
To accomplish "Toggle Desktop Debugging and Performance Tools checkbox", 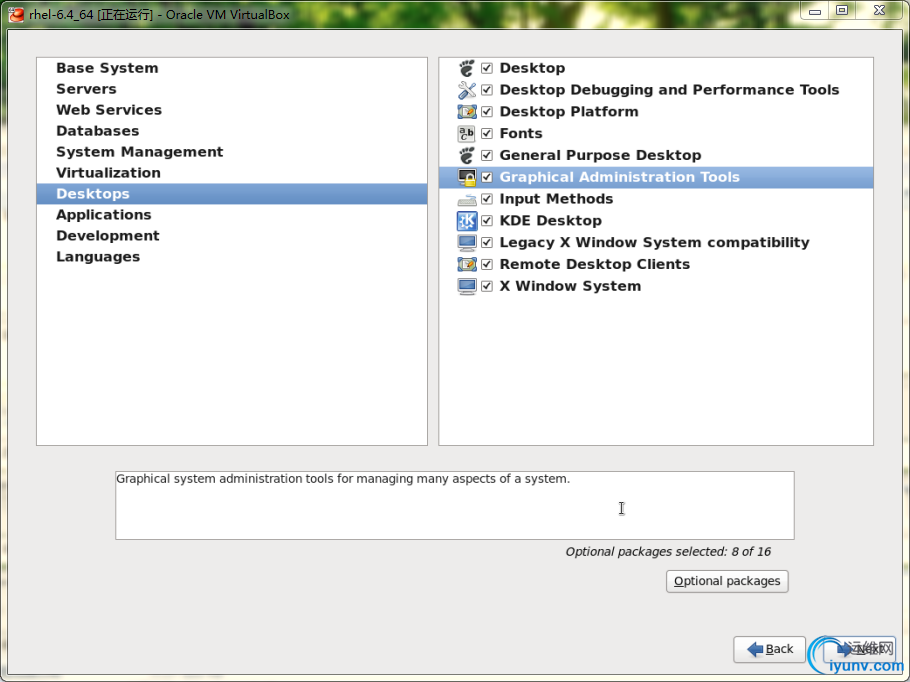I will tap(487, 90).
